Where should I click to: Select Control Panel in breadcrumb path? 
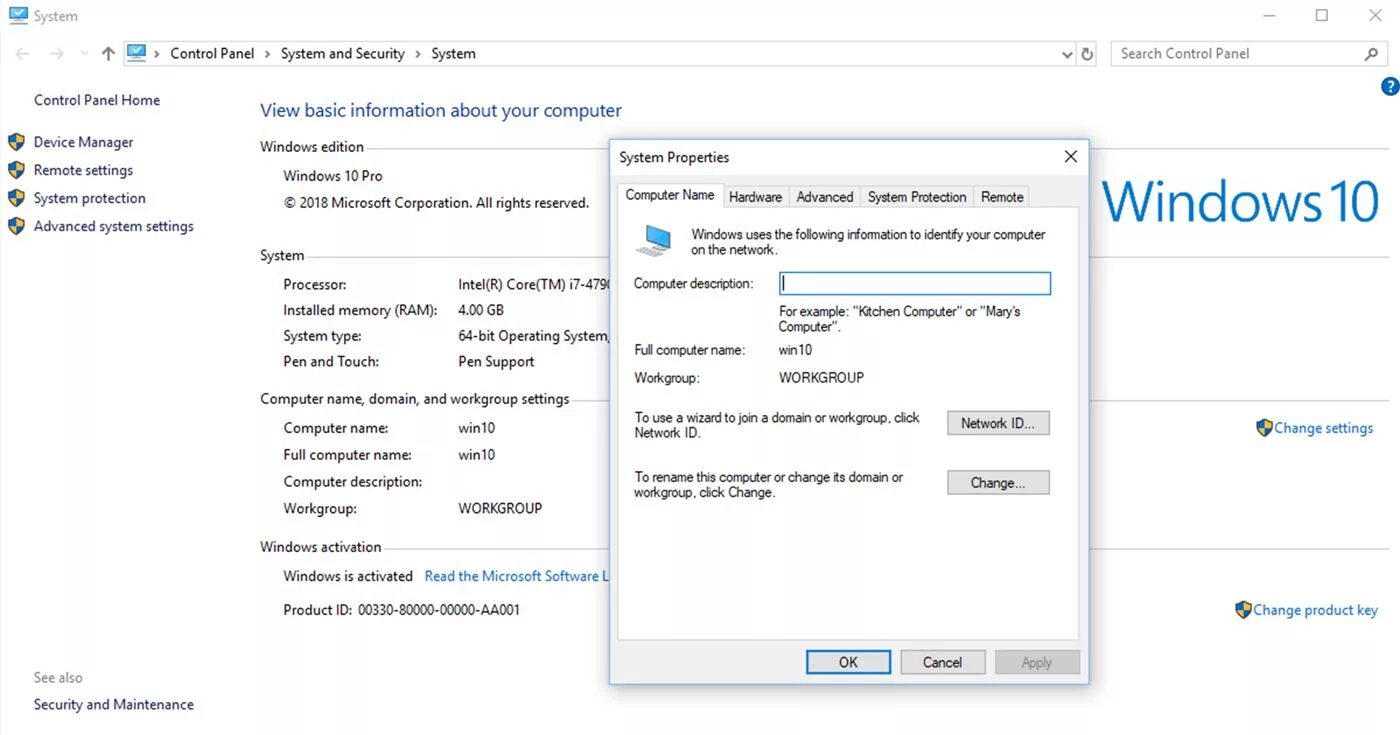[212, 54]
